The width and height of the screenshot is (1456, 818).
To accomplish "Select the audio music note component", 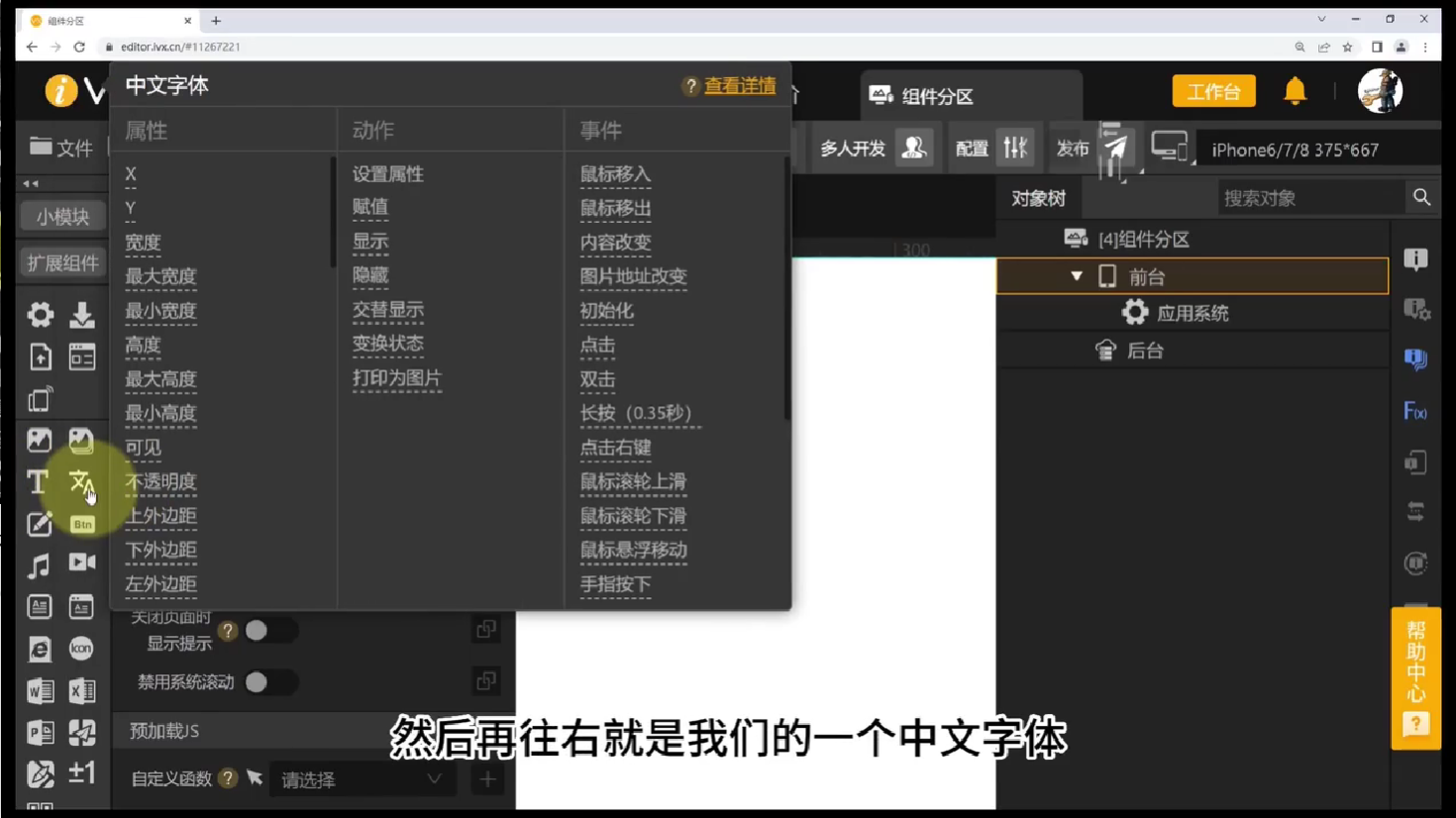I will click(39, 565).
